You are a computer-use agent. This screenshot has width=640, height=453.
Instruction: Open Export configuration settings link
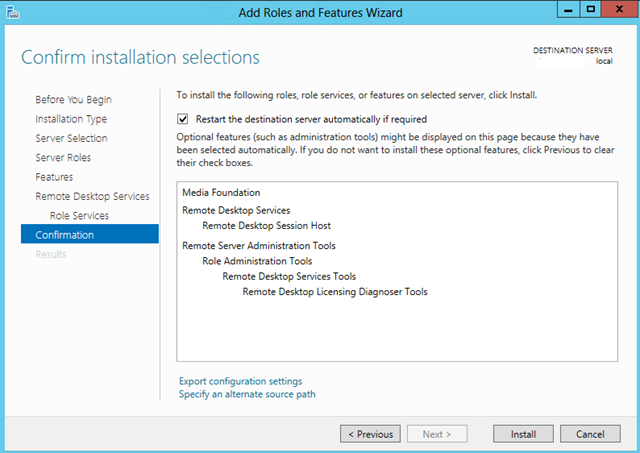(x=240, y=381)
